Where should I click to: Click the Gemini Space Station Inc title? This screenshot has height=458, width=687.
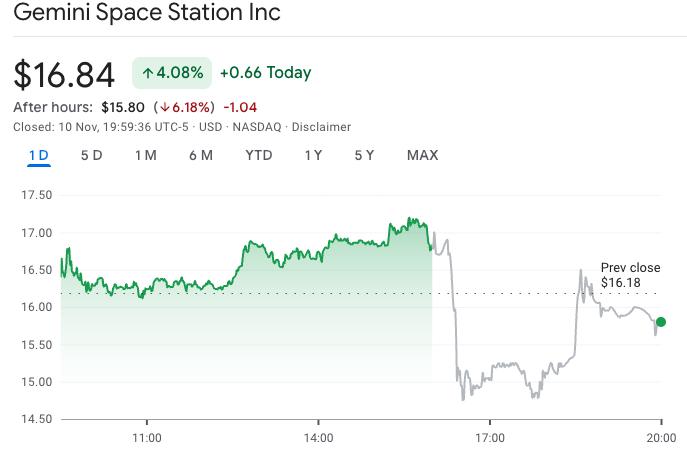[147, 13]
